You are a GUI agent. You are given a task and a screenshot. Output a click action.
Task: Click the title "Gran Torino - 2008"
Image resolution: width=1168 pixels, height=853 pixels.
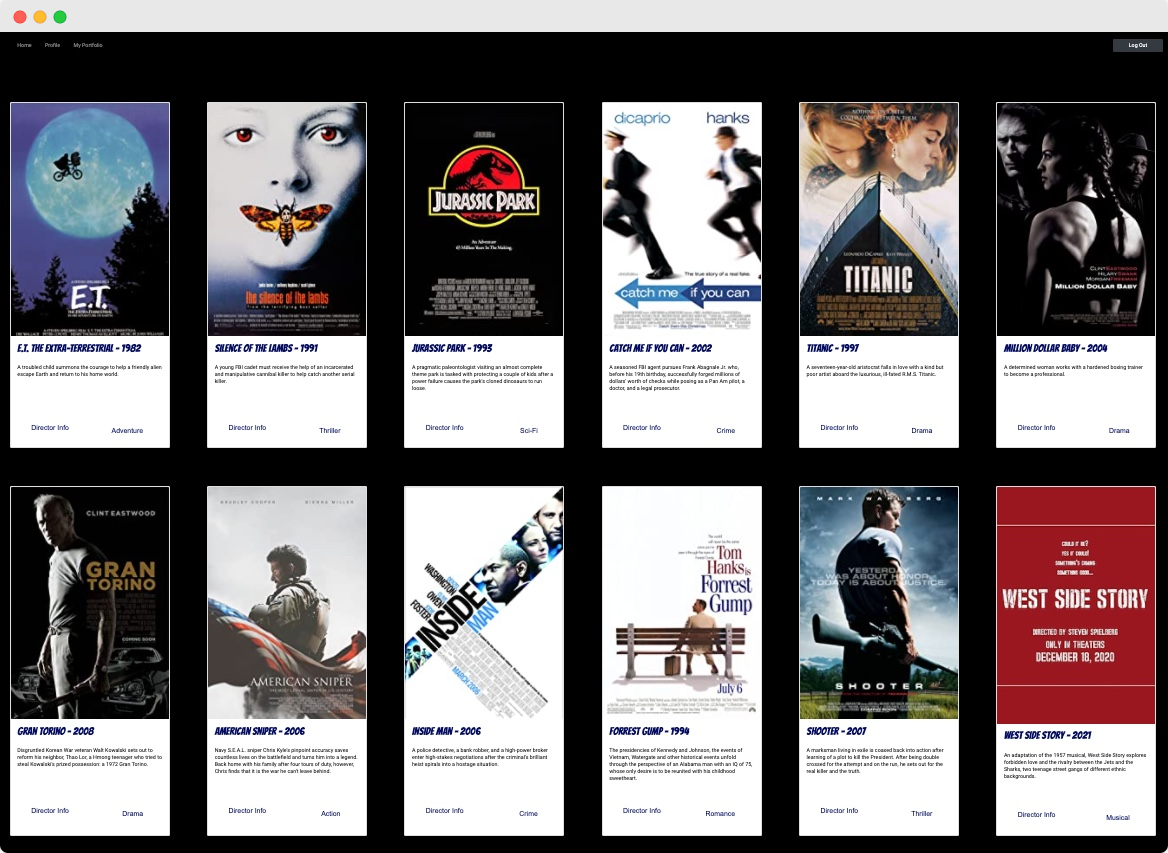coord(56,731)
